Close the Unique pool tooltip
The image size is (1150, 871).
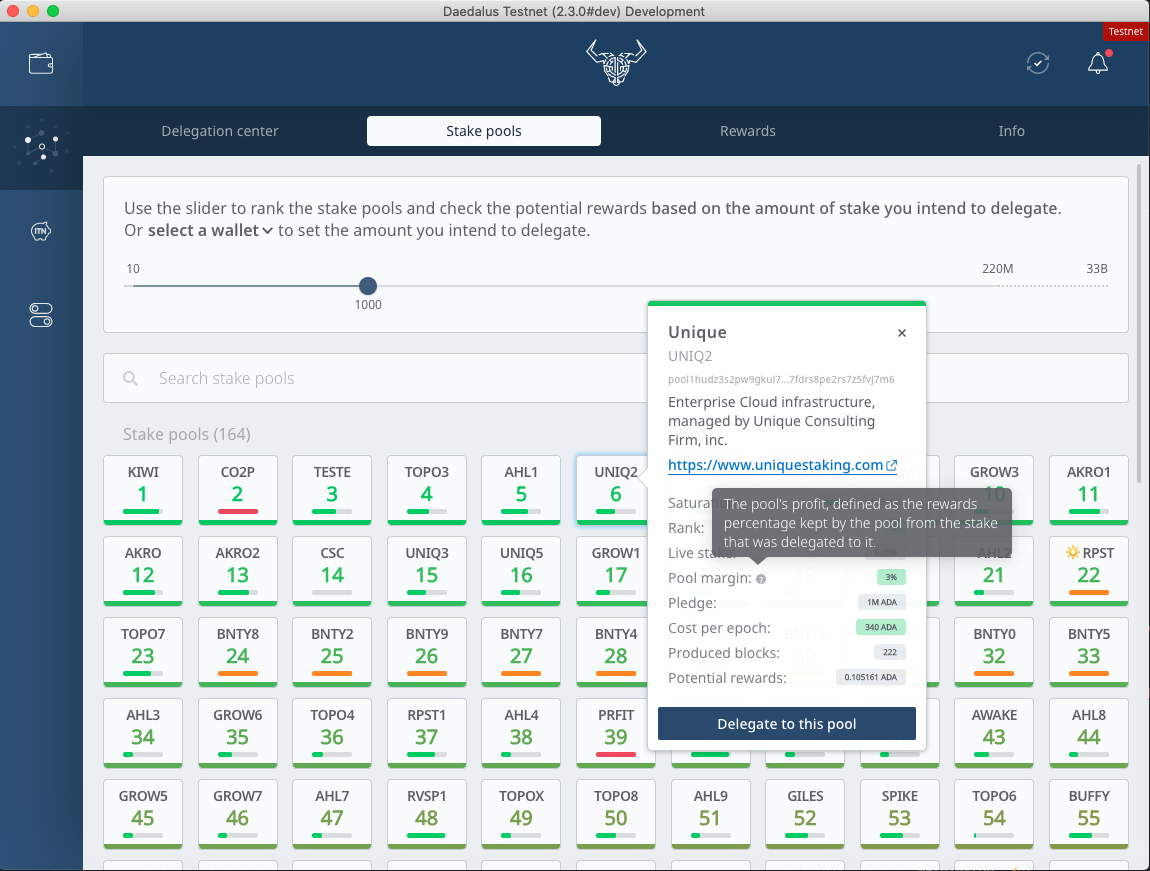(x=901, y=333)
